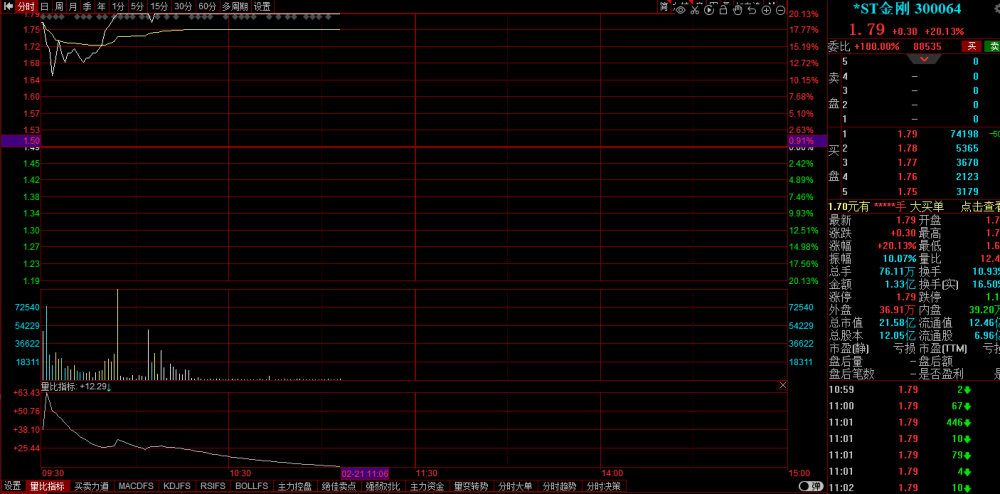Select the MACDFS indicator tab
This screenshot has width=1000, height=494.
(136, 486)
